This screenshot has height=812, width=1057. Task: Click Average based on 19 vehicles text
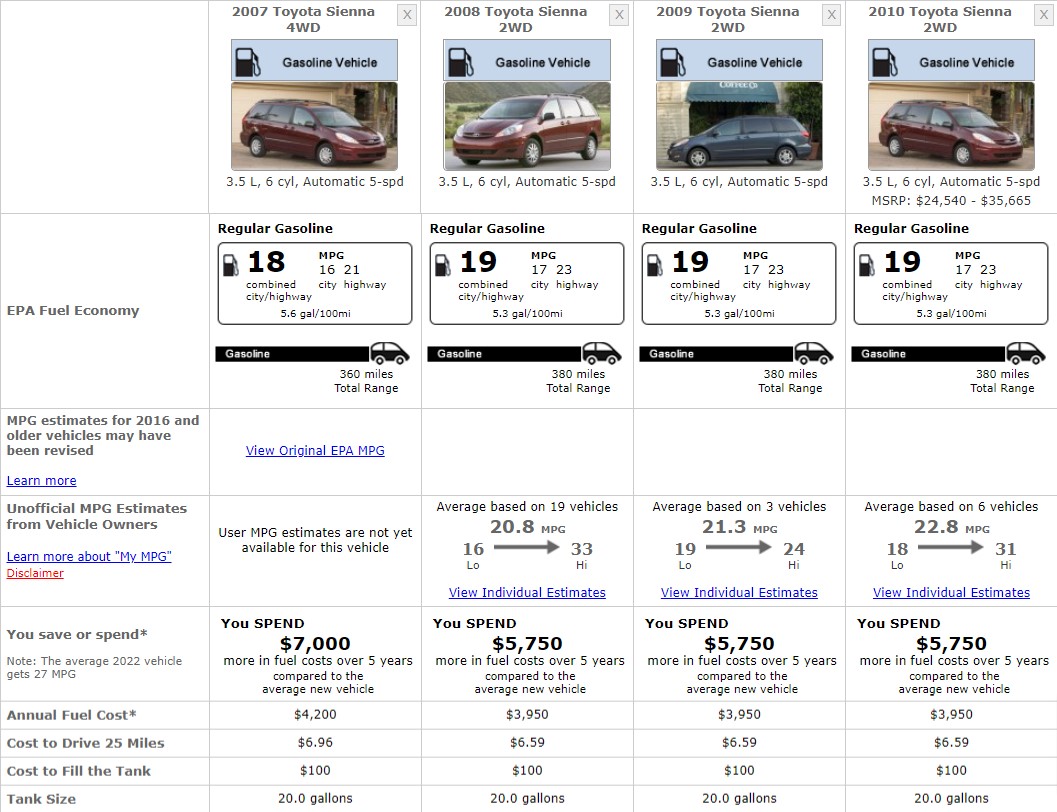coord(527,506)
